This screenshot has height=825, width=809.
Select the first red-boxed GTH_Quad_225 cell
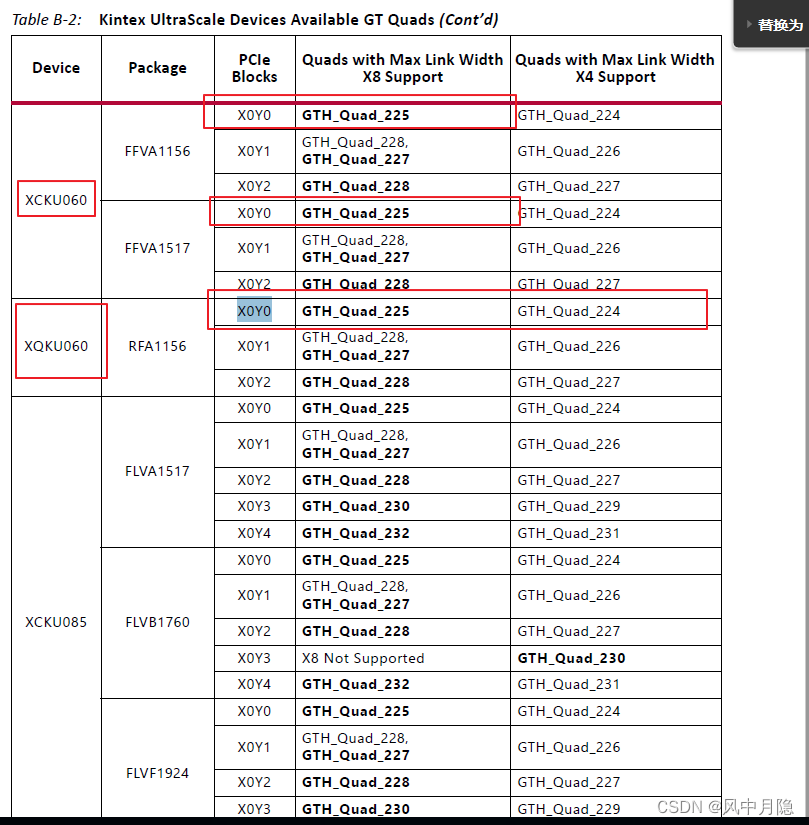356,114
